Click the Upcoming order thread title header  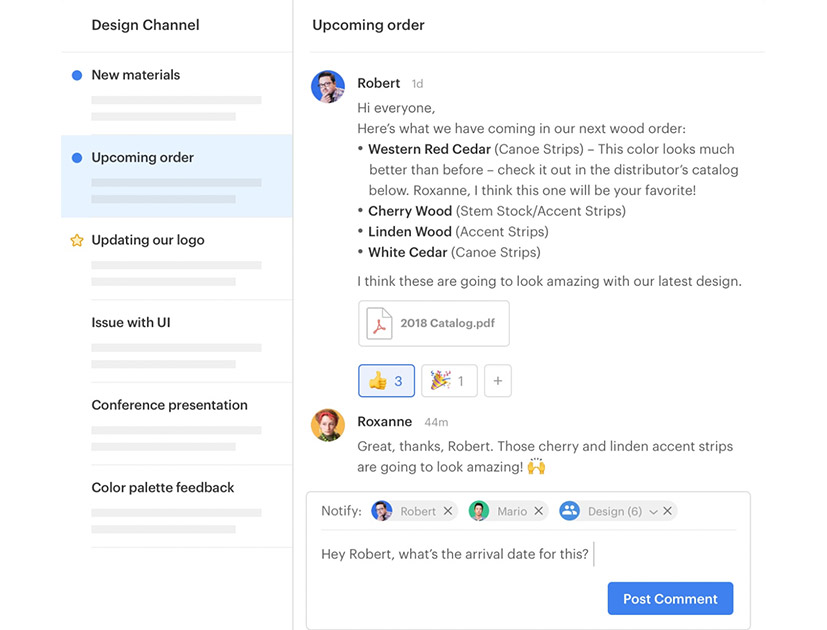click(x=368, y=25)
